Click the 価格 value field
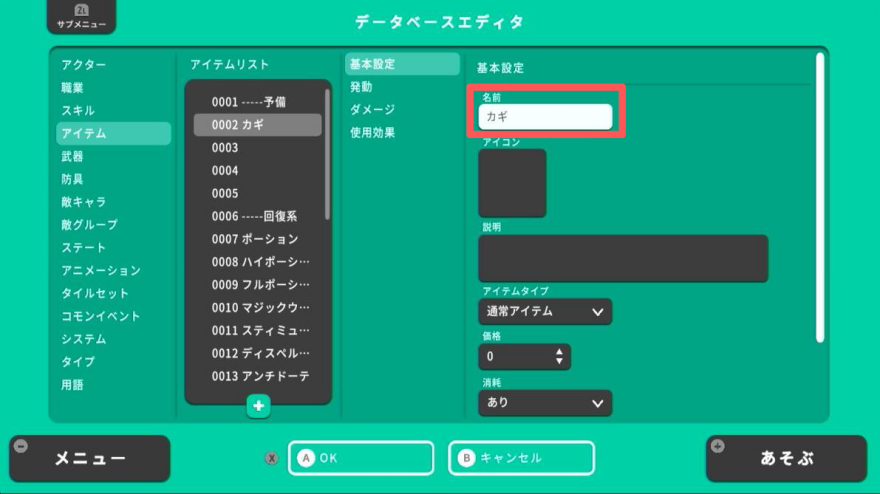Viewport: 880px width, 494px height. pos(524,356)
